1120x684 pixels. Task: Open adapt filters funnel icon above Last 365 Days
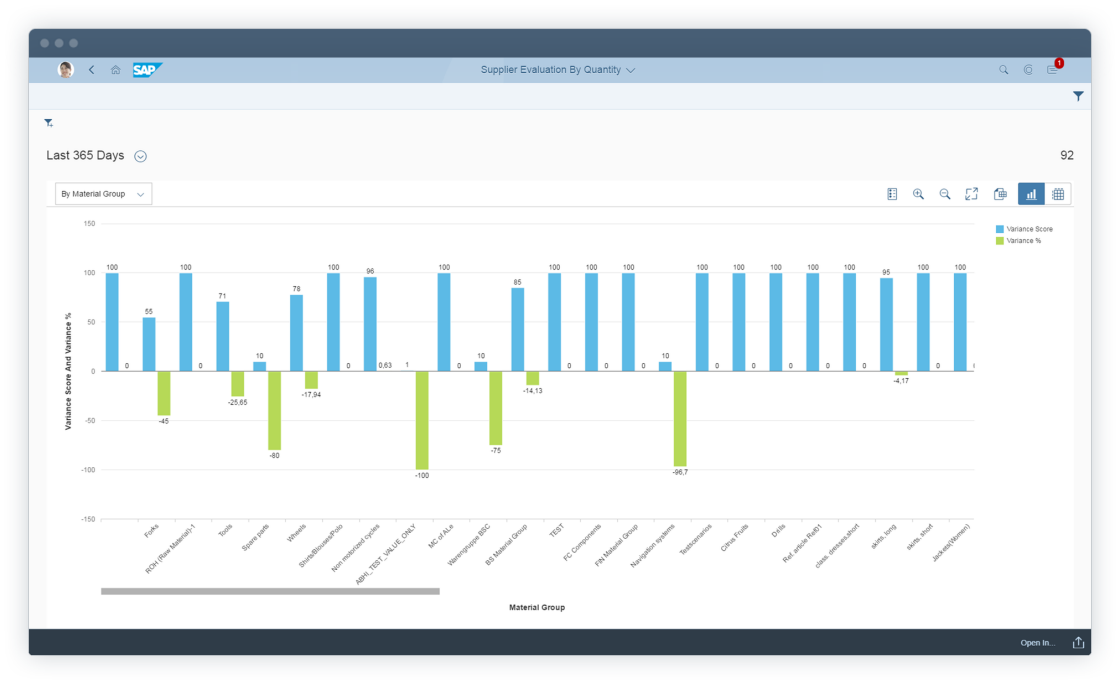click(49, 123)
